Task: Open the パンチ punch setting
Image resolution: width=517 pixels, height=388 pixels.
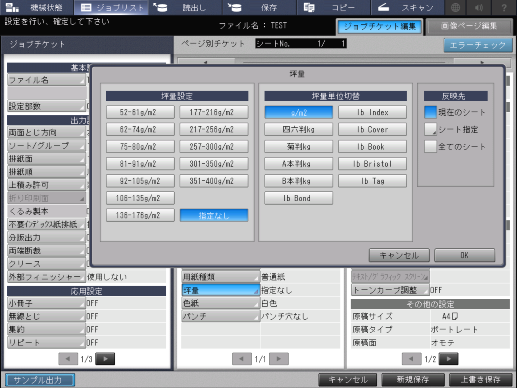Action: pos(220,316)
